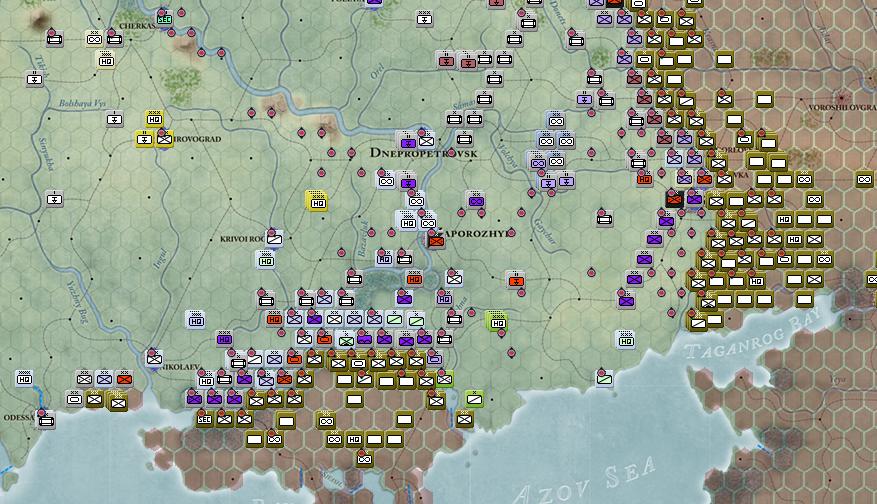
Task: Select purple HQ counter north of Nikolaev
Action: pos(224,339)
